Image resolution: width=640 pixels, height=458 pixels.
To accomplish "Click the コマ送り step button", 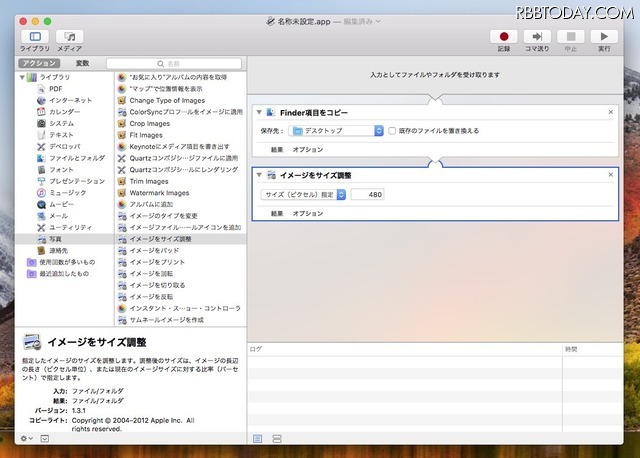I will 537,37.
